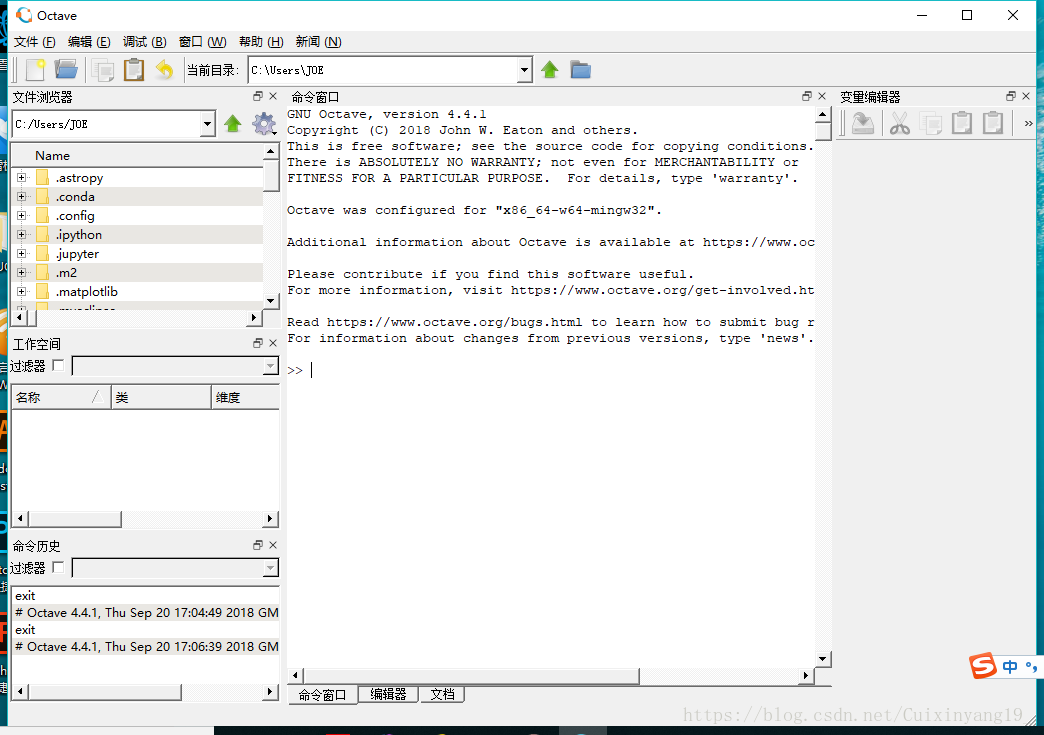Expand the .jupyter folder

point(22,254)
